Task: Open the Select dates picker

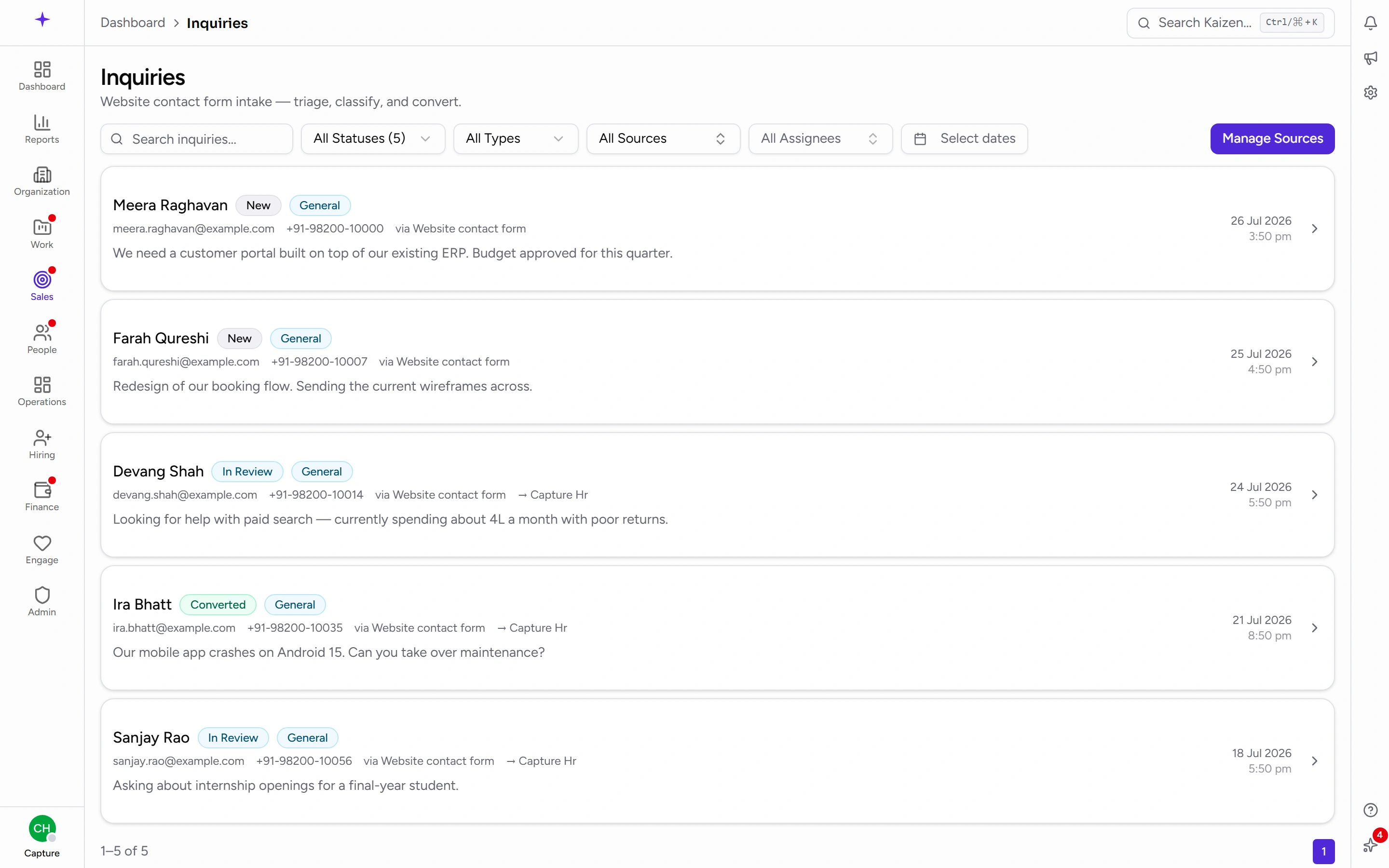Action: [x=964, y=139]
